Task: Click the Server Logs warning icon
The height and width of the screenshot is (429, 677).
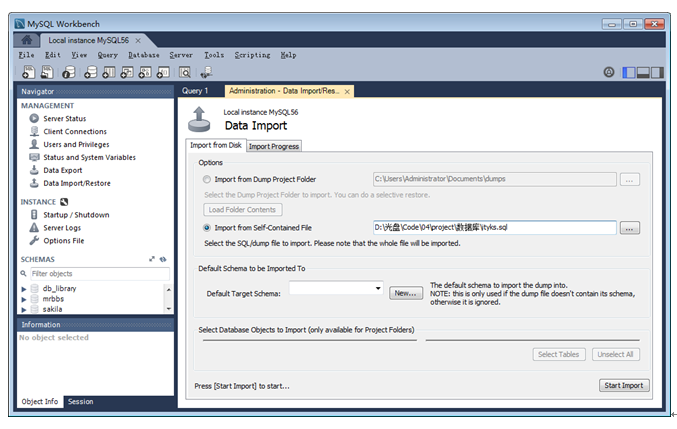Action: click(34, 227)
